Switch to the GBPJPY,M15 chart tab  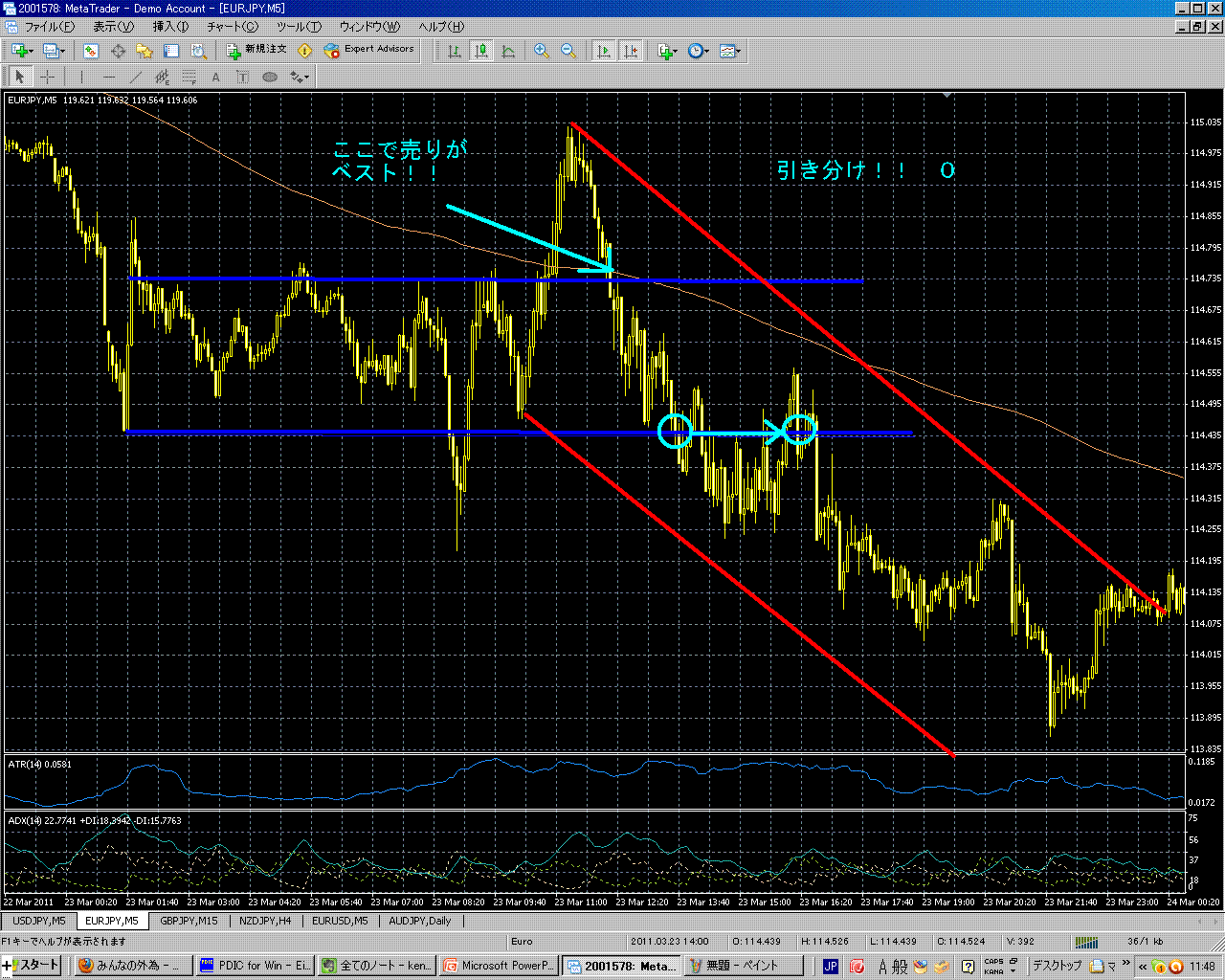(x=189, y=921)
